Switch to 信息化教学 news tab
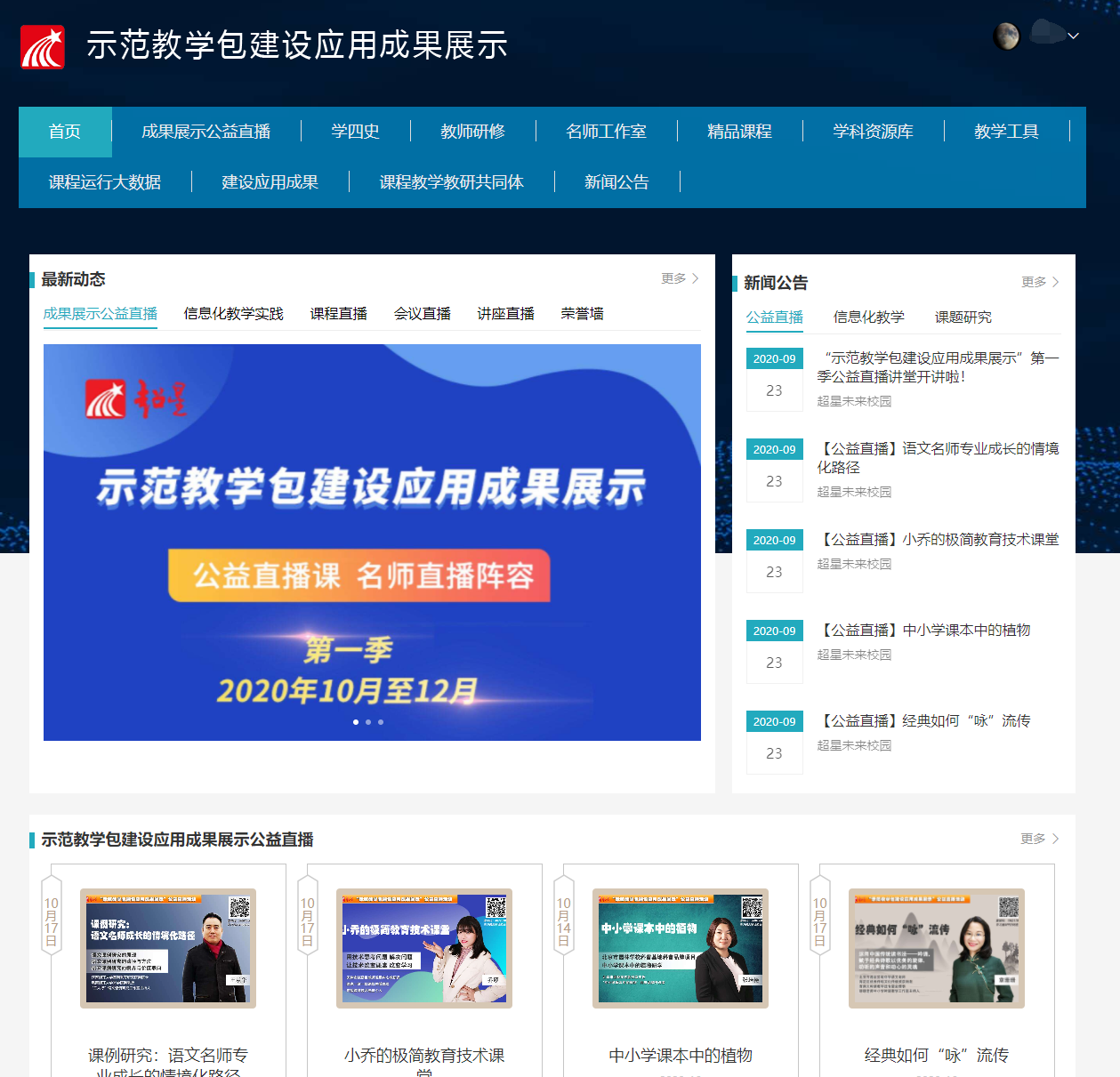The image size is (1120, 1077). pos(869,317)
